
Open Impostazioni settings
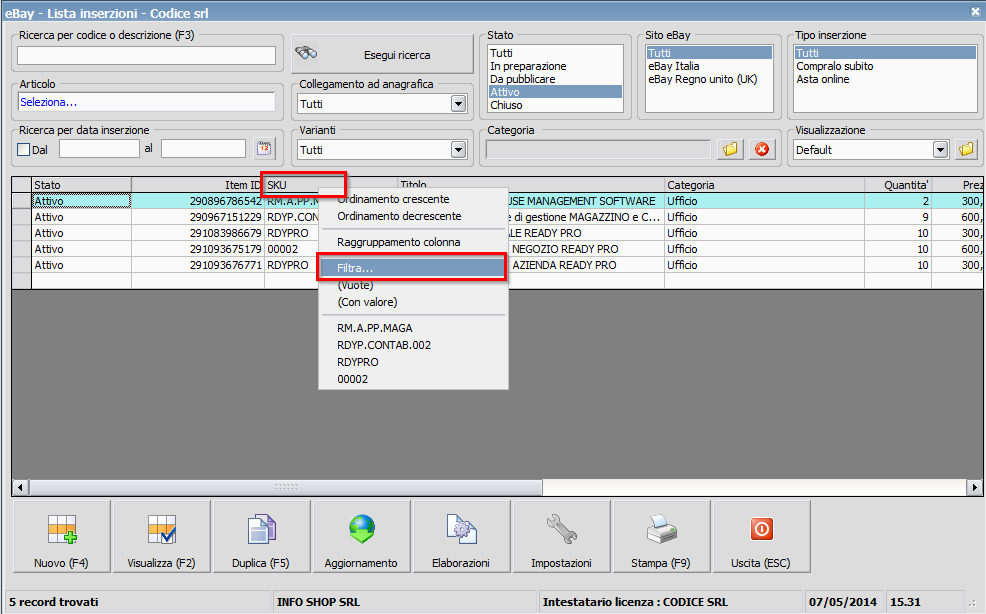click(561, 537)
